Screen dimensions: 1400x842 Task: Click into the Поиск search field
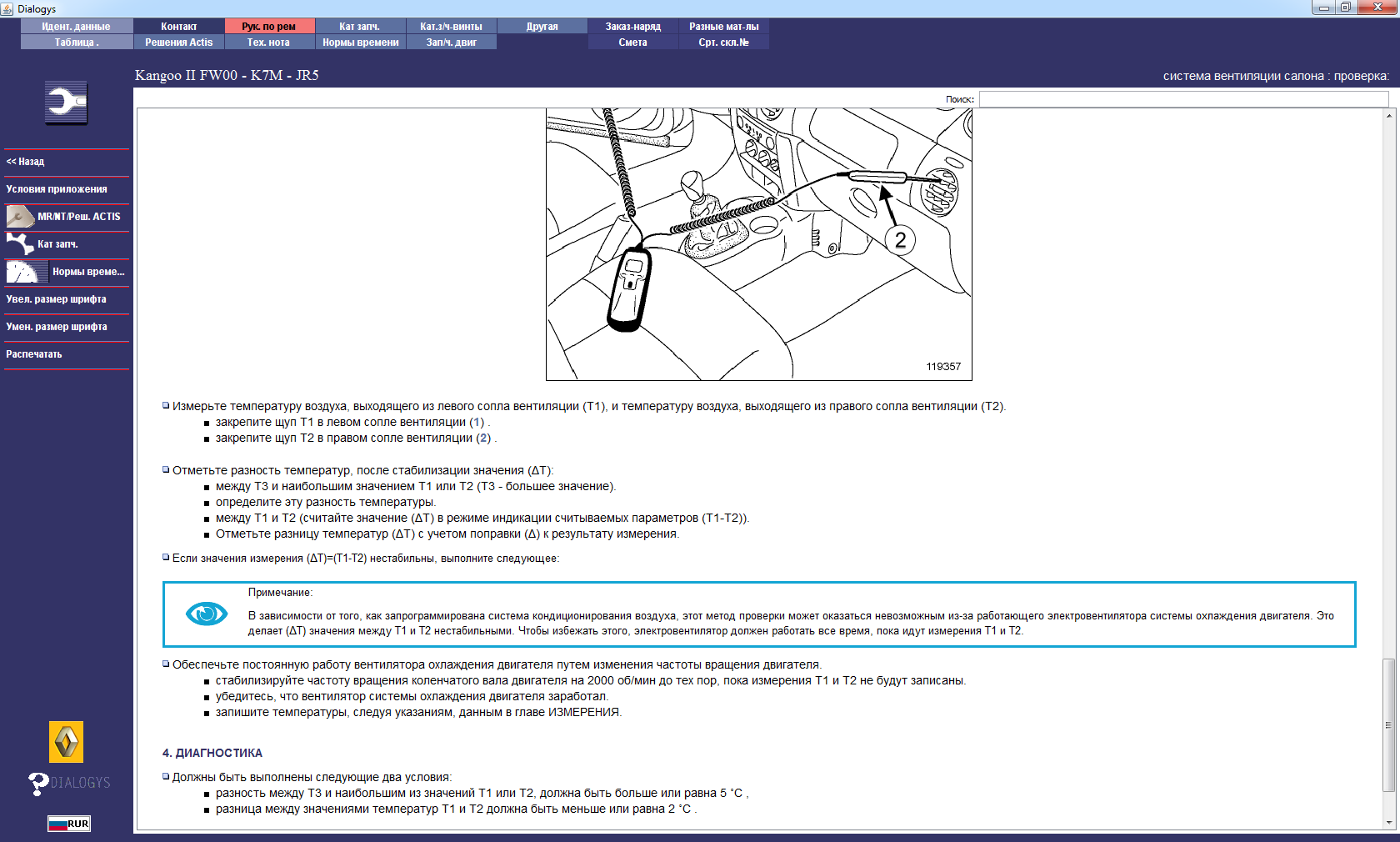(1183, 99)
